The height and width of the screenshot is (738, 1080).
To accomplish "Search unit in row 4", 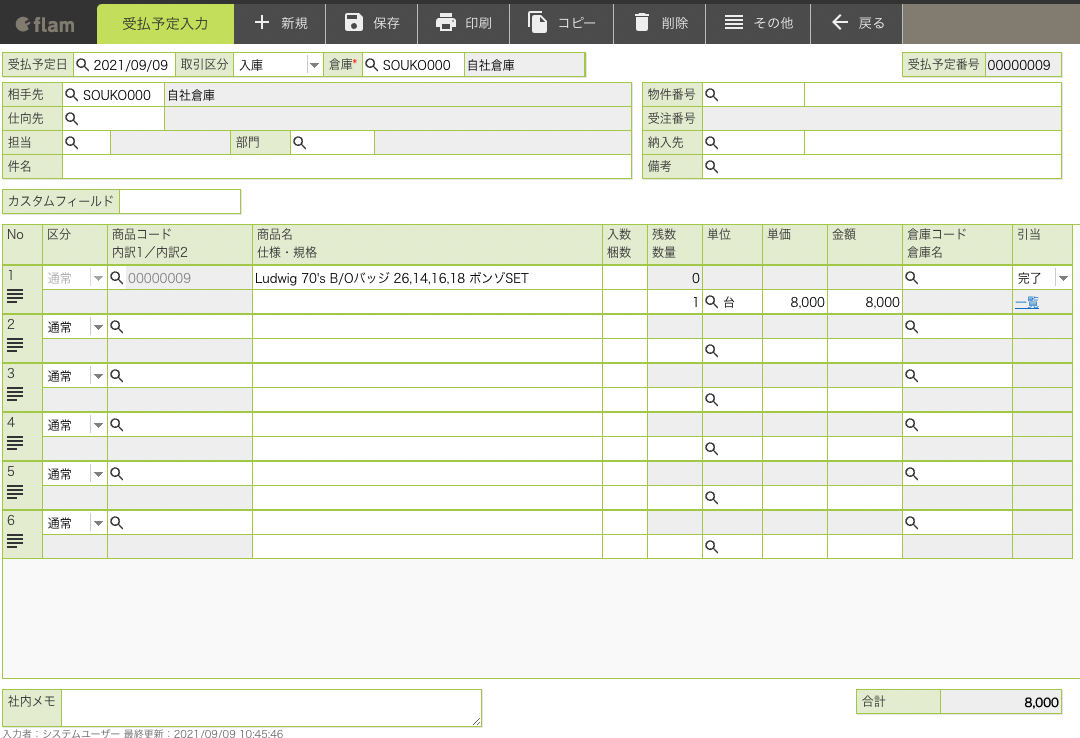I will [x=712, y=449].
